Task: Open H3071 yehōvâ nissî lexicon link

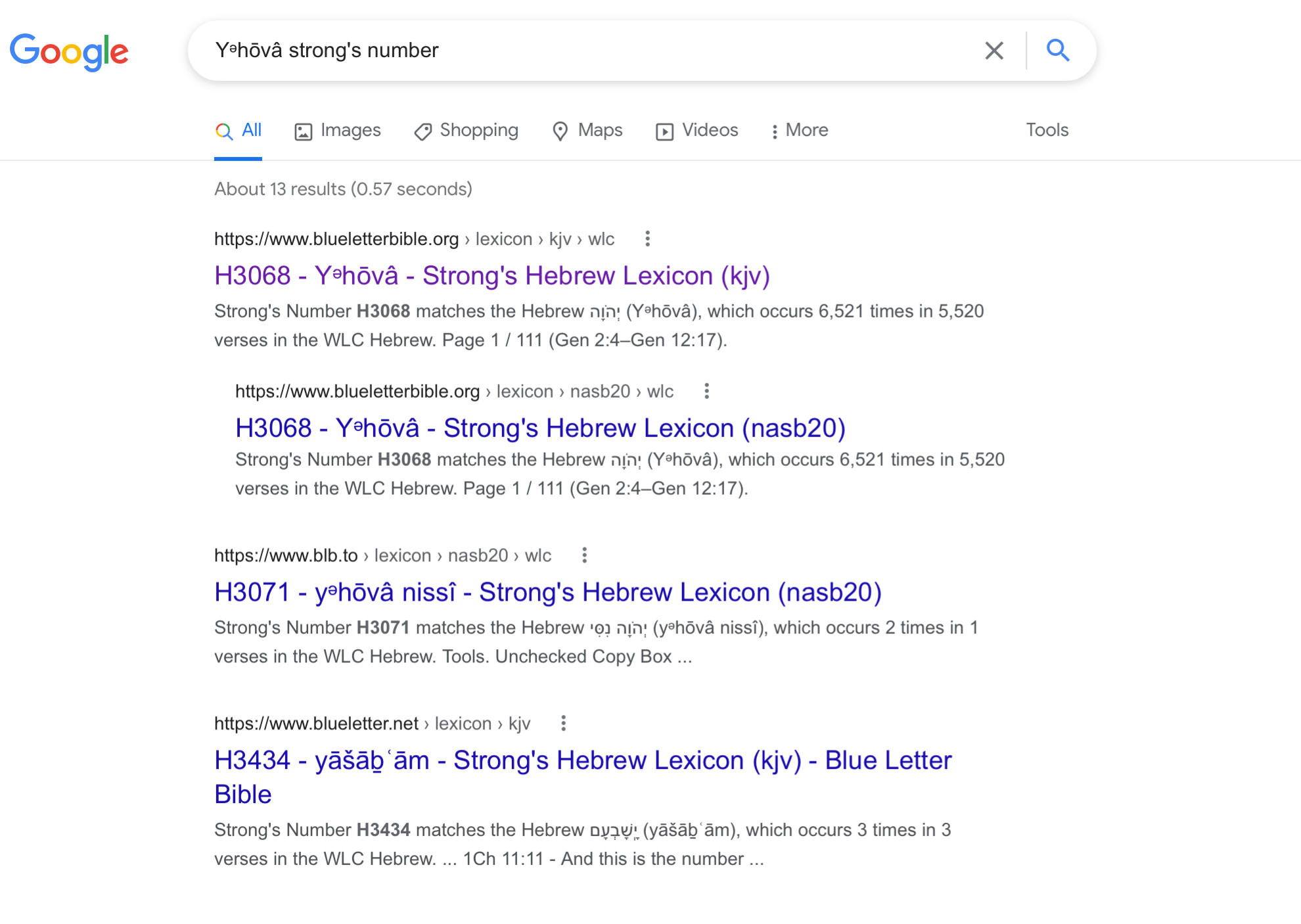Action: (x=548, y=592)
